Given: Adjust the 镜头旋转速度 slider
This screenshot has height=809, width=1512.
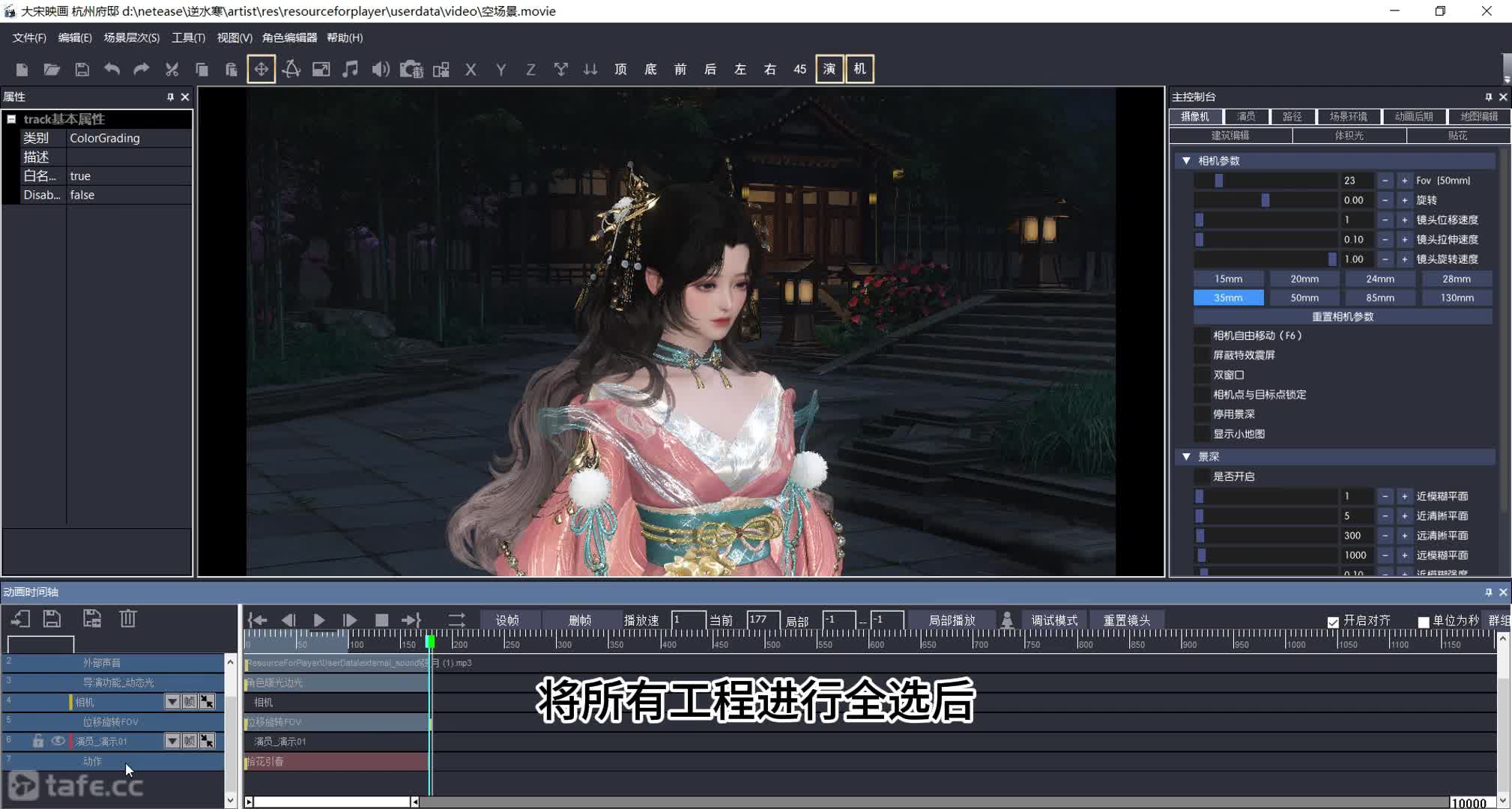Looking at the screenshot, I should point(1265,259).
